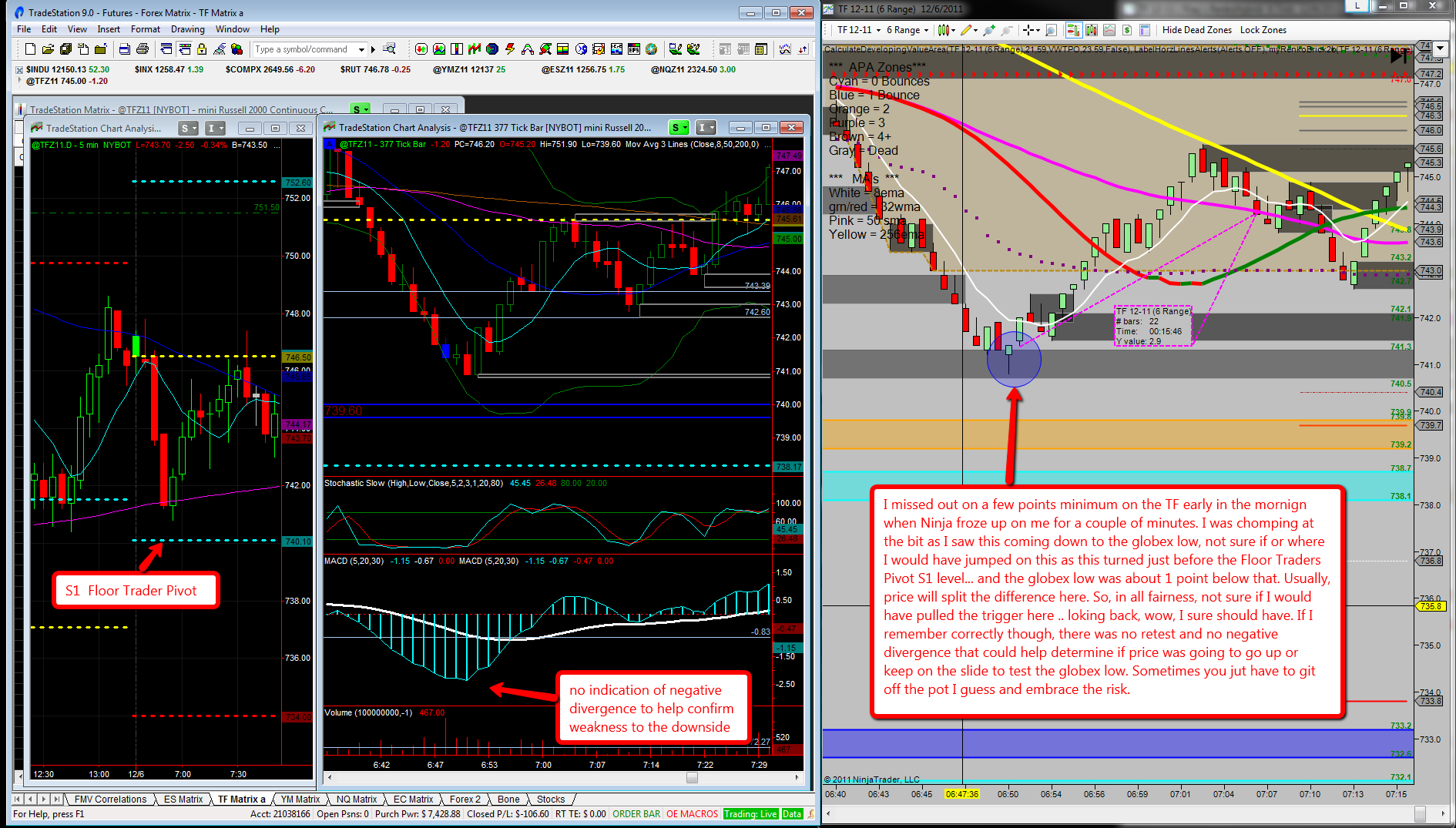Click the L button in NinjaTrader title bar
The width and height of the screenshot is (1456, 828).
pos(1357,6)
